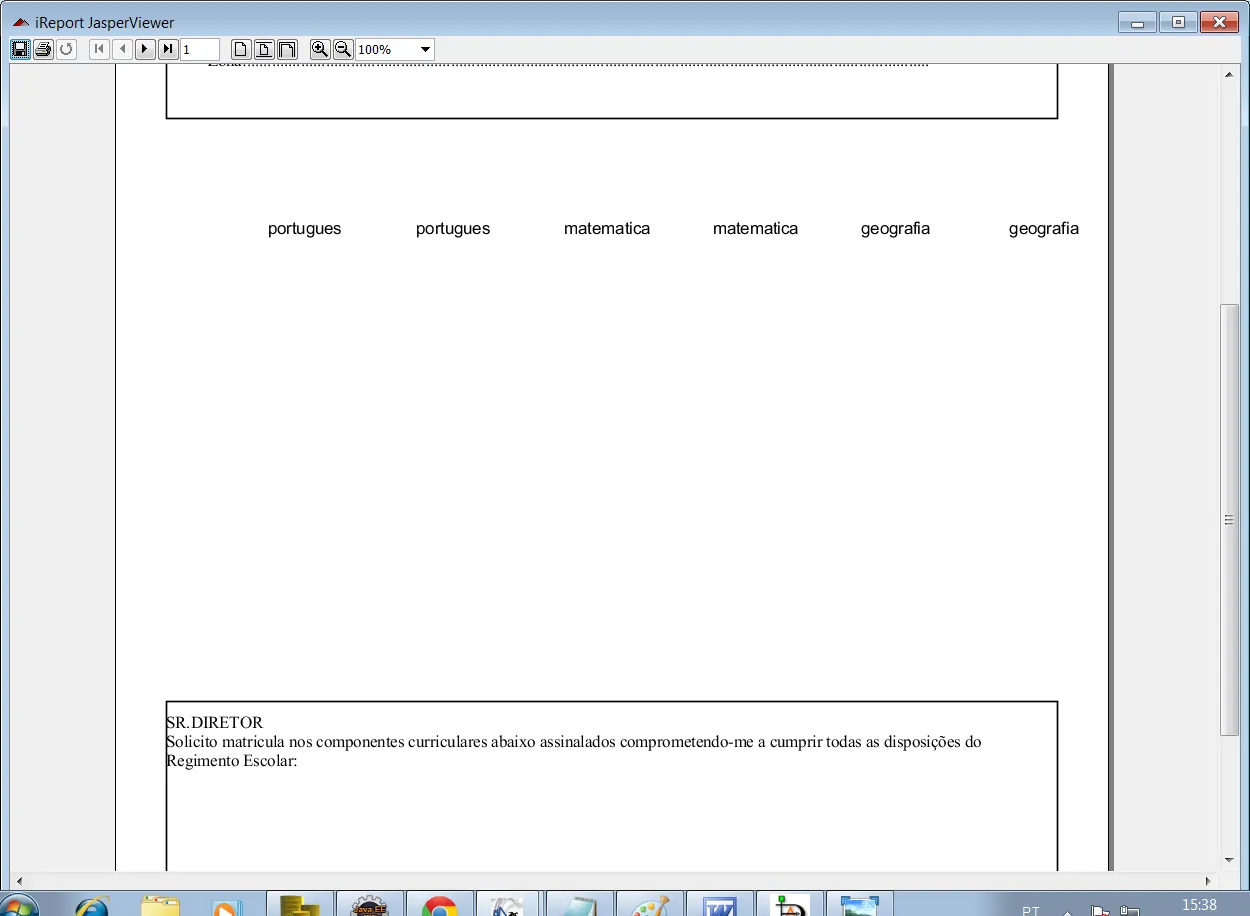Open the Paint palette taskbar icon
This screenshot has width=1250, height=916.
[650, 904]
